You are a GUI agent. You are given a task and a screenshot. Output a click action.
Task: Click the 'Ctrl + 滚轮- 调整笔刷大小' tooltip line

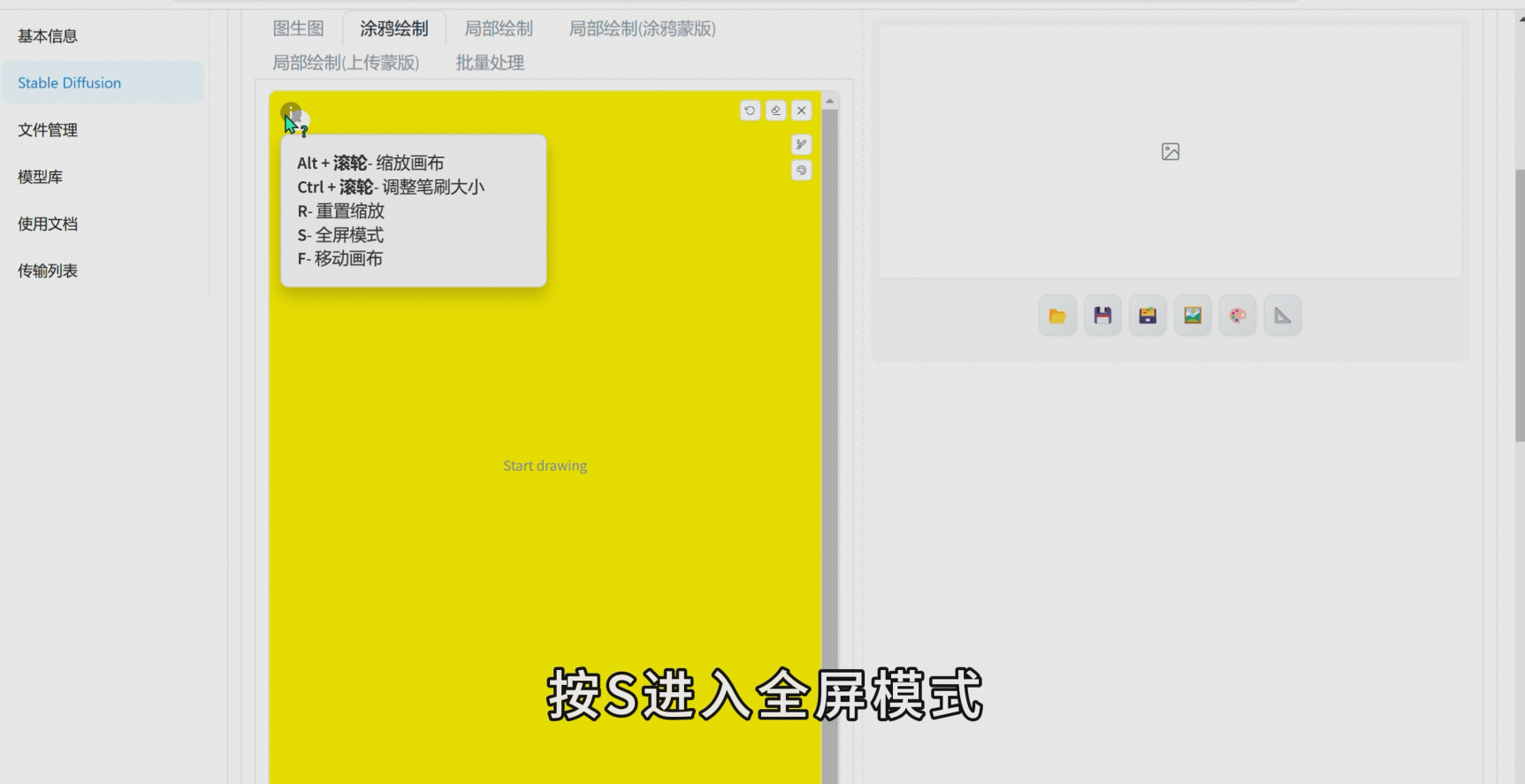(x=391, y=187)
